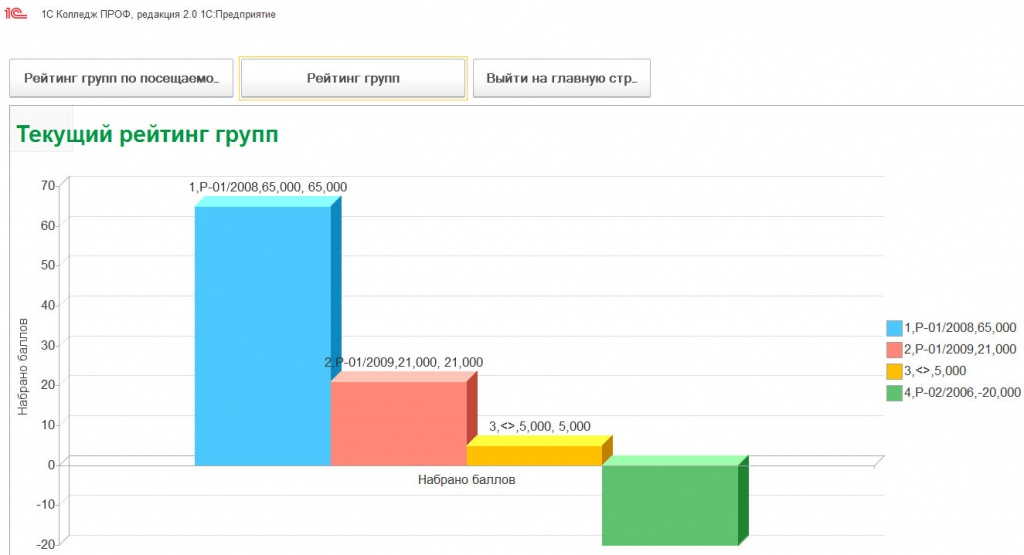Click legend text '2,Р-01/2009,21,000'

coord(960,349)
